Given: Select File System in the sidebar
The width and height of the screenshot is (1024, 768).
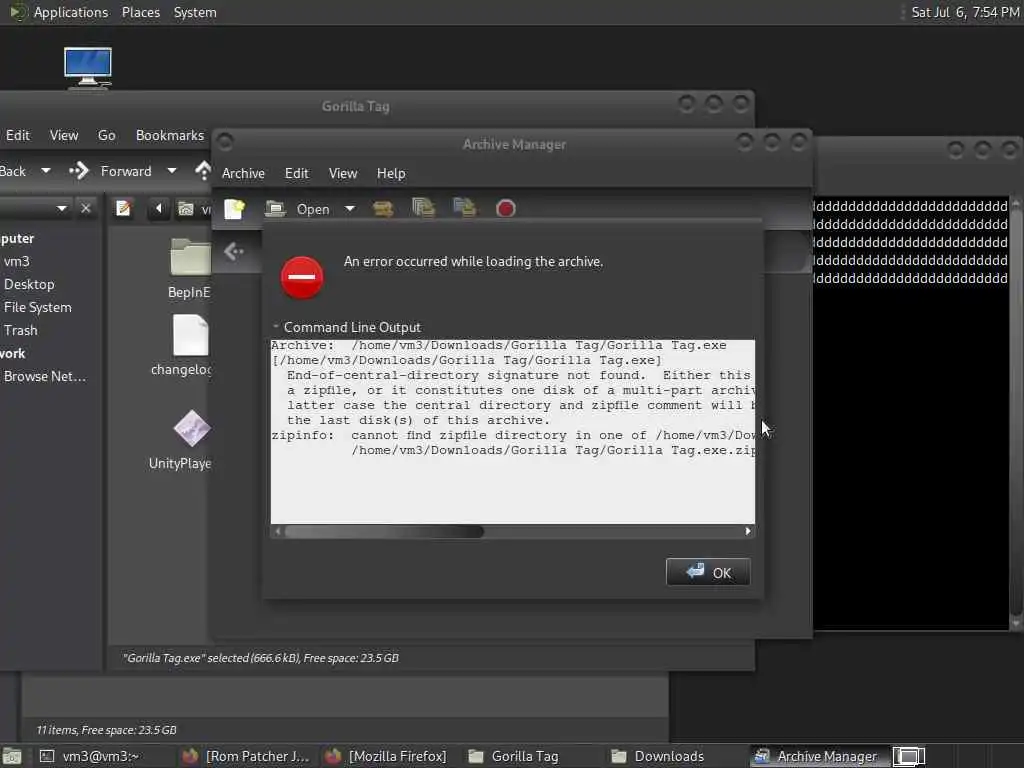Looking at the screenshot, I should tap(37, 307).
